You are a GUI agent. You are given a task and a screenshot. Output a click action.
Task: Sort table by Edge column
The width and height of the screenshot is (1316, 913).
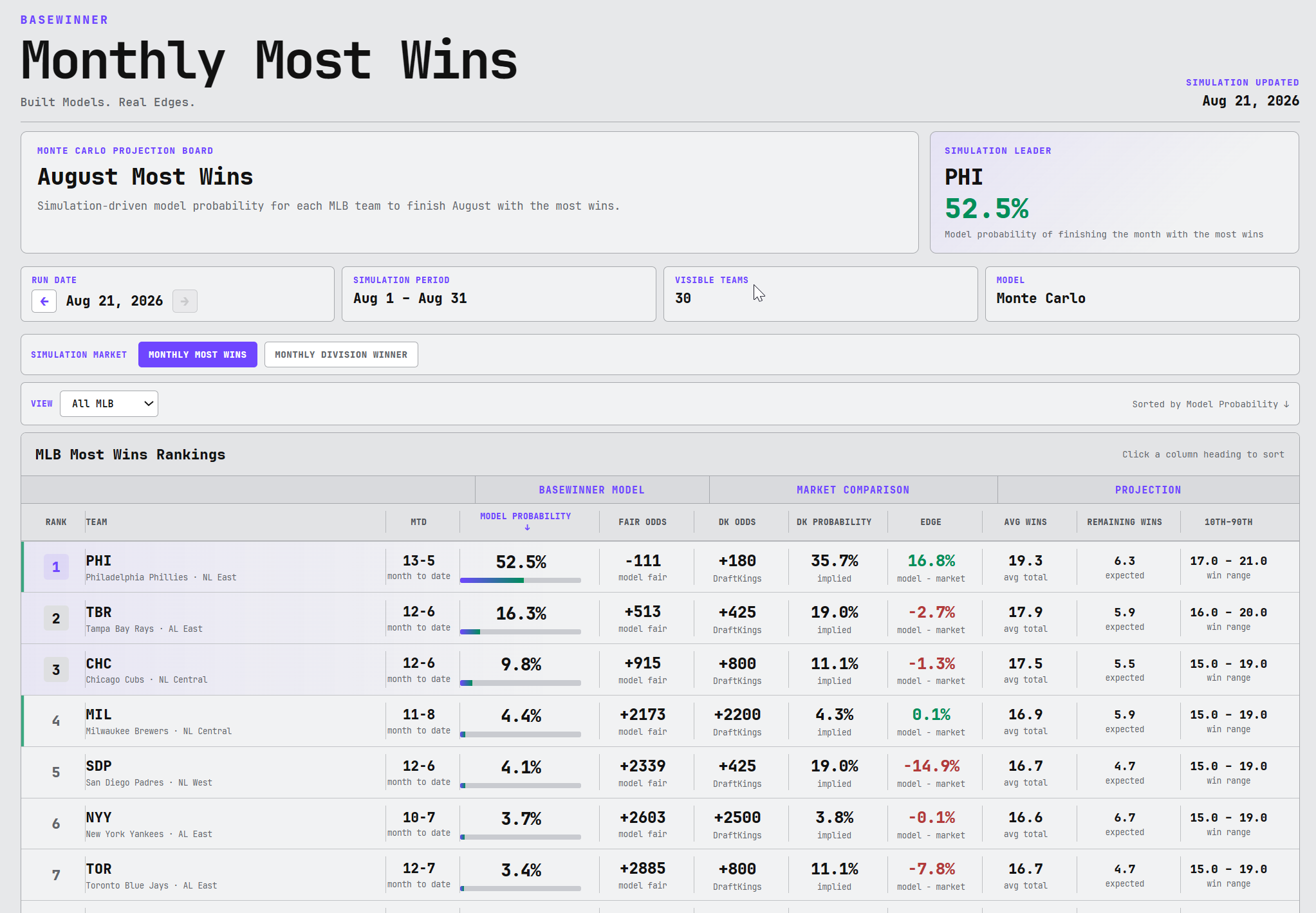click(931, 522)
